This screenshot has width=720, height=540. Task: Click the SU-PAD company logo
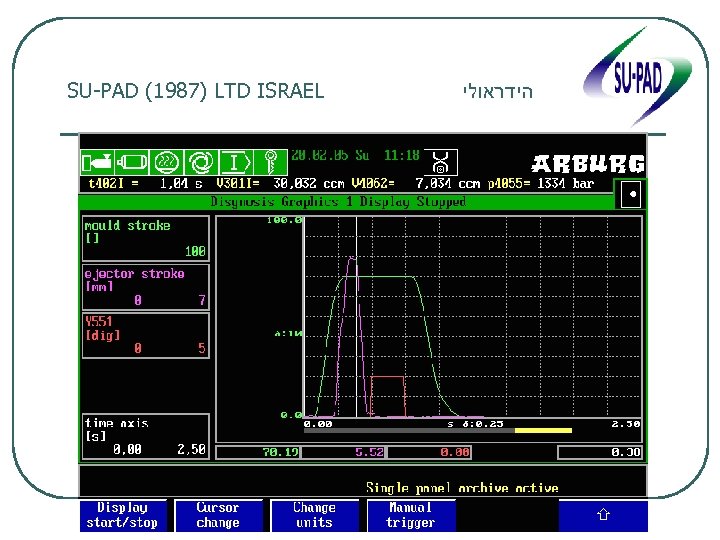click(637, 77)
